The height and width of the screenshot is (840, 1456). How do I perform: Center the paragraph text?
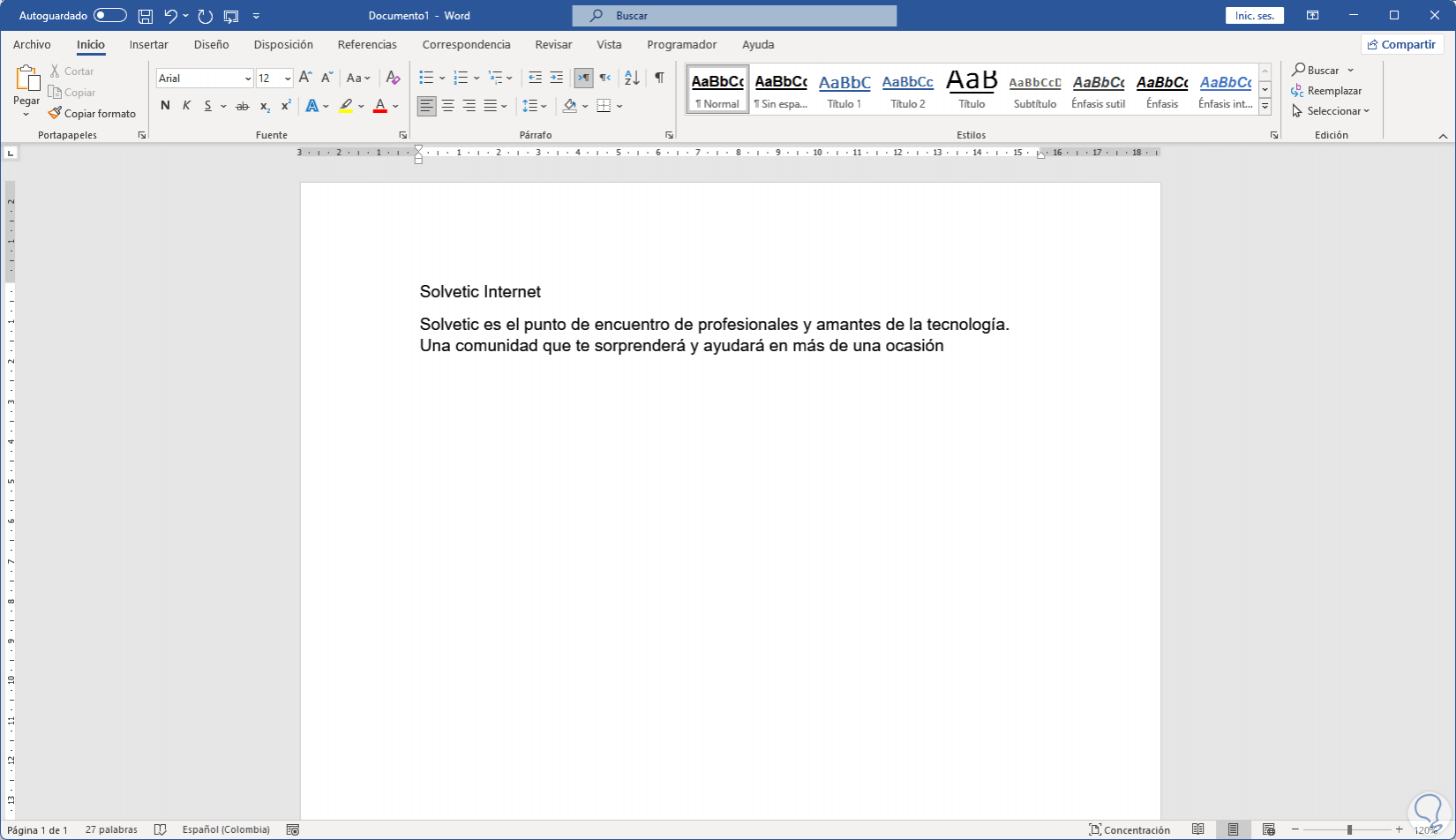pyautogui.click(x=448, y=106)
